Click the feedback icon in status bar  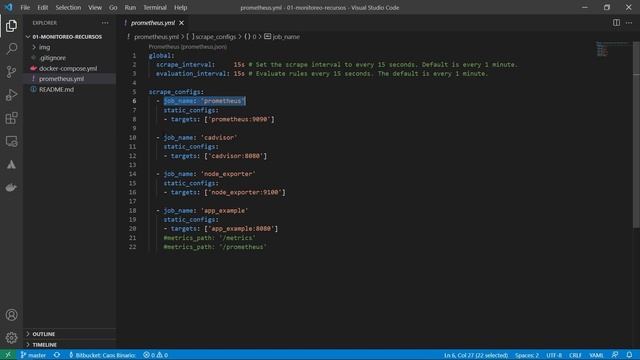click(x=615, y=355)
